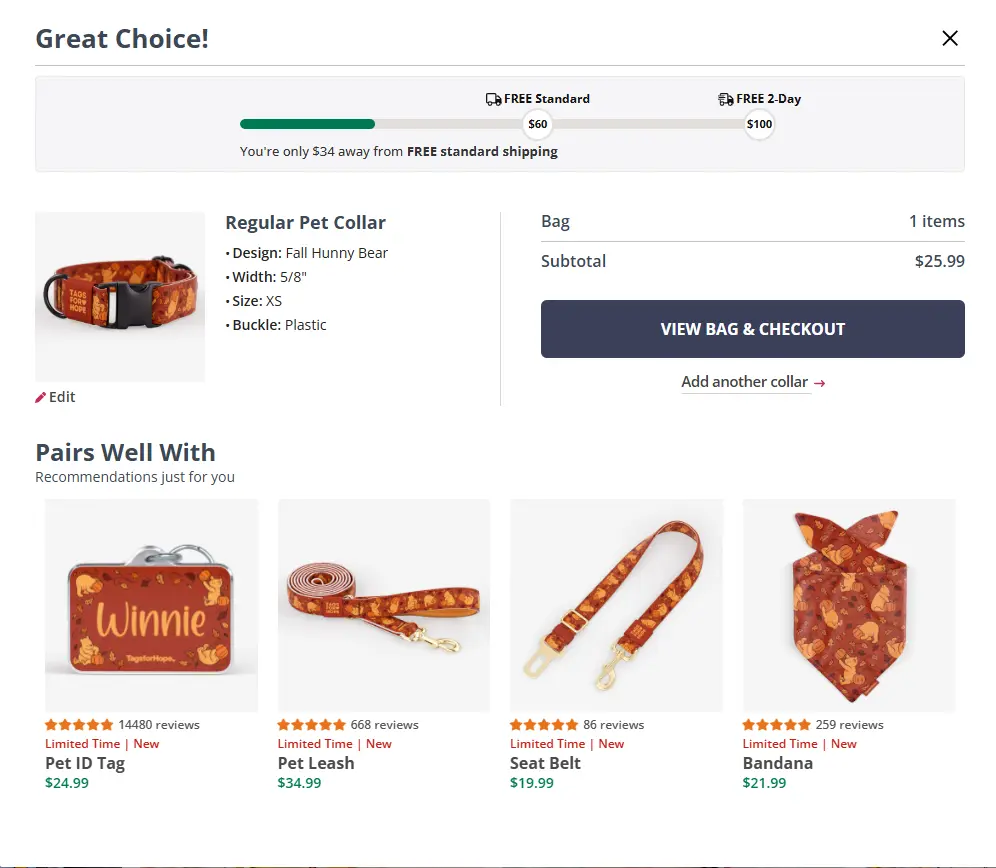The image size is (996, 868).
Task: Click the $60 marker on the shipping progress bar
Action: [x=537, y=124]
